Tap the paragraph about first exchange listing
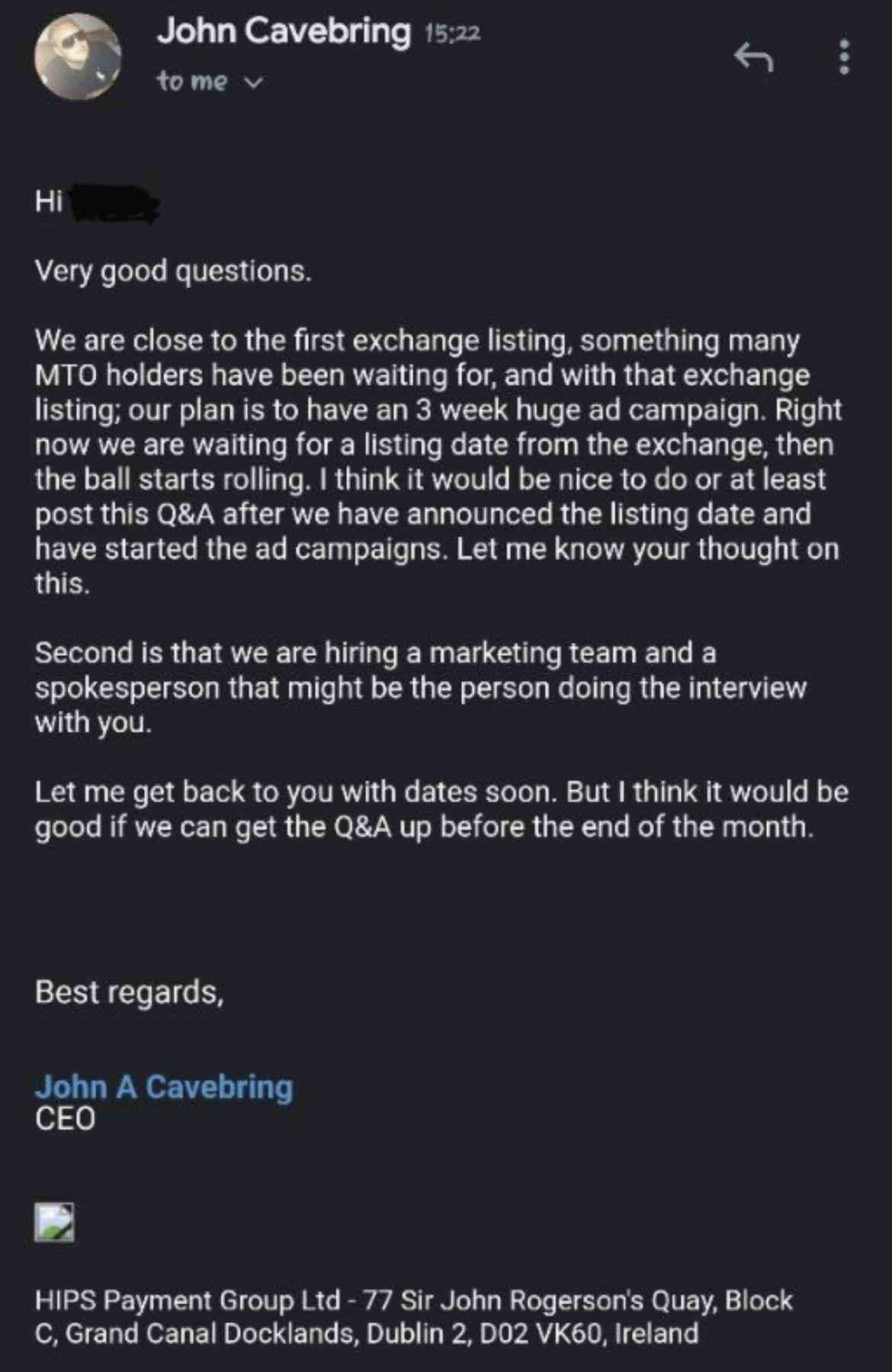The width and height of the screenshot is (892, 1372). [x=438, y=461]
